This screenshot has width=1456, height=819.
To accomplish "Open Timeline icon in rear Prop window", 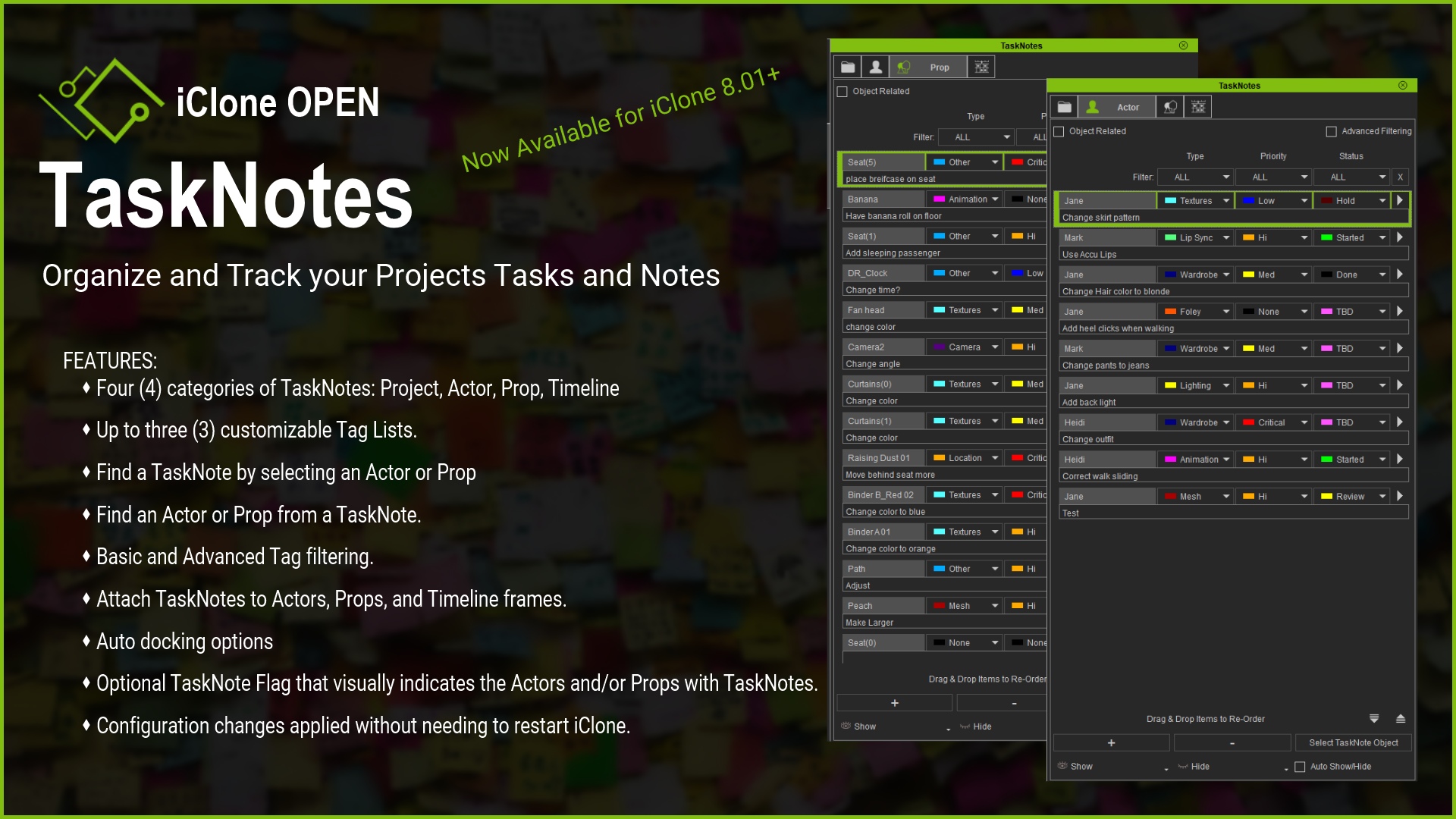I will click(x=981, y=67).
